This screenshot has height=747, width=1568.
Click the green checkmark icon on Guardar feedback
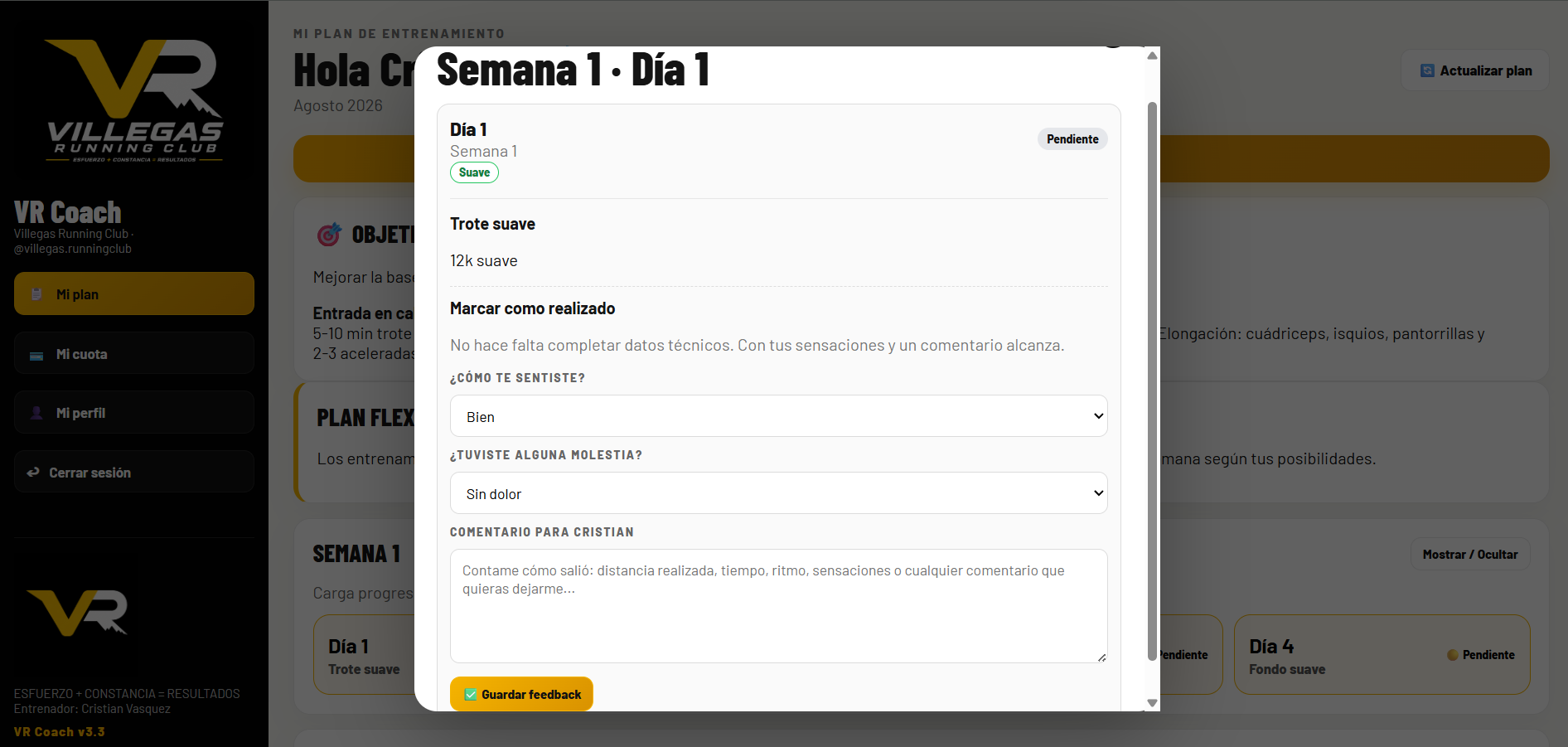pyautogui.click(x=471, y=695)
